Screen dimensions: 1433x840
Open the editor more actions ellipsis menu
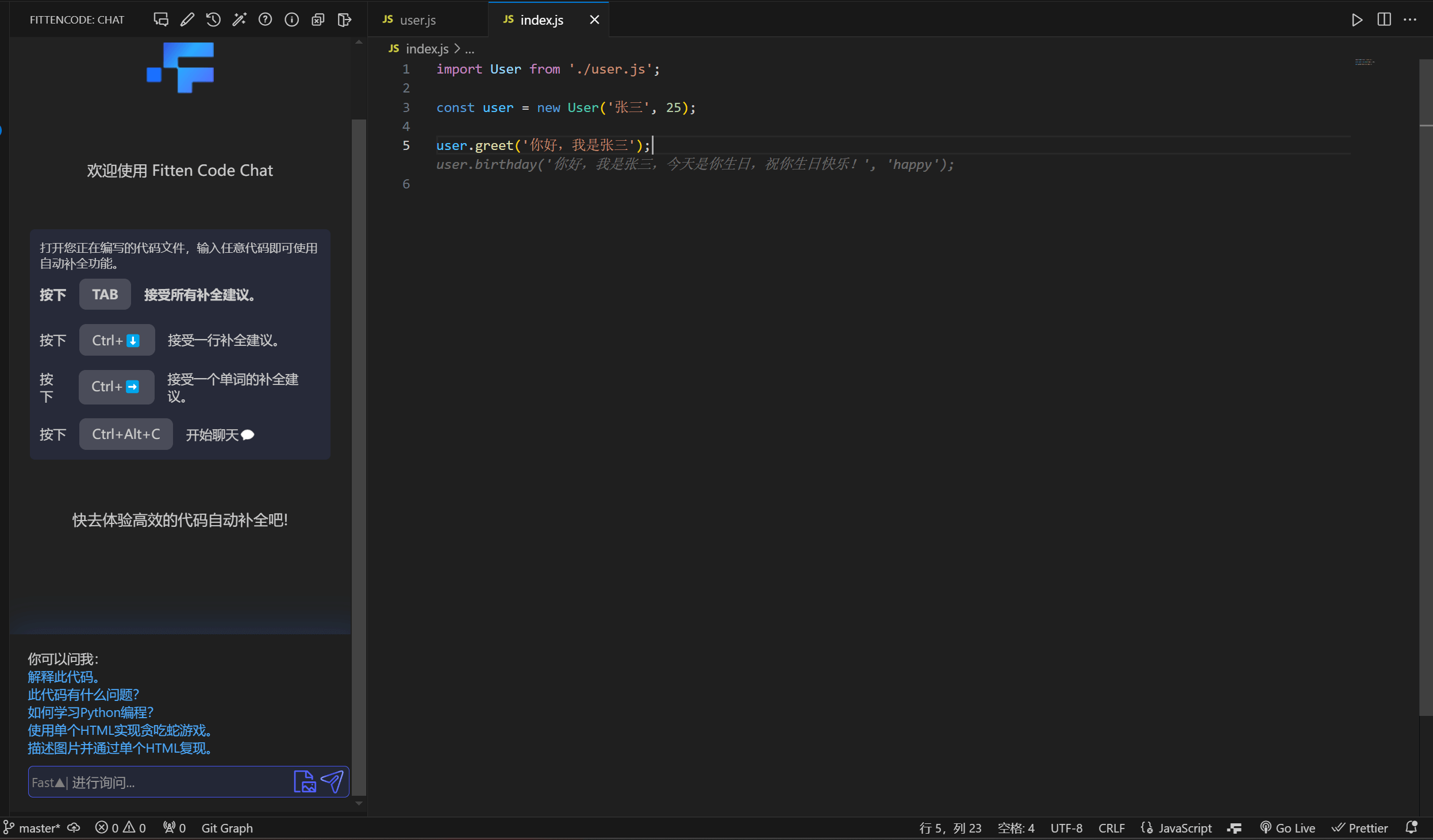pos(1410,20)
